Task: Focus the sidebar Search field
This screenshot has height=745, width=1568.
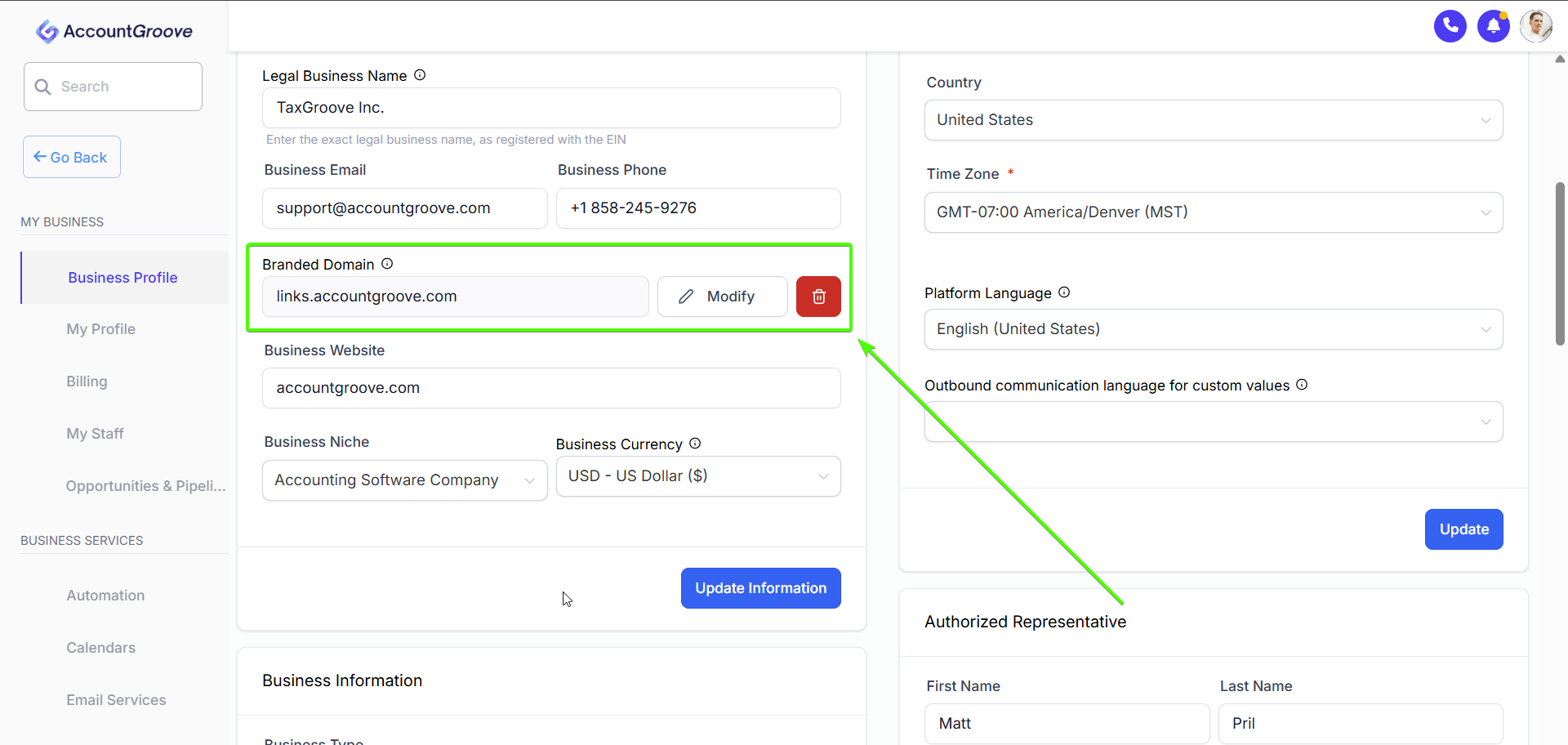Action: 113,87
